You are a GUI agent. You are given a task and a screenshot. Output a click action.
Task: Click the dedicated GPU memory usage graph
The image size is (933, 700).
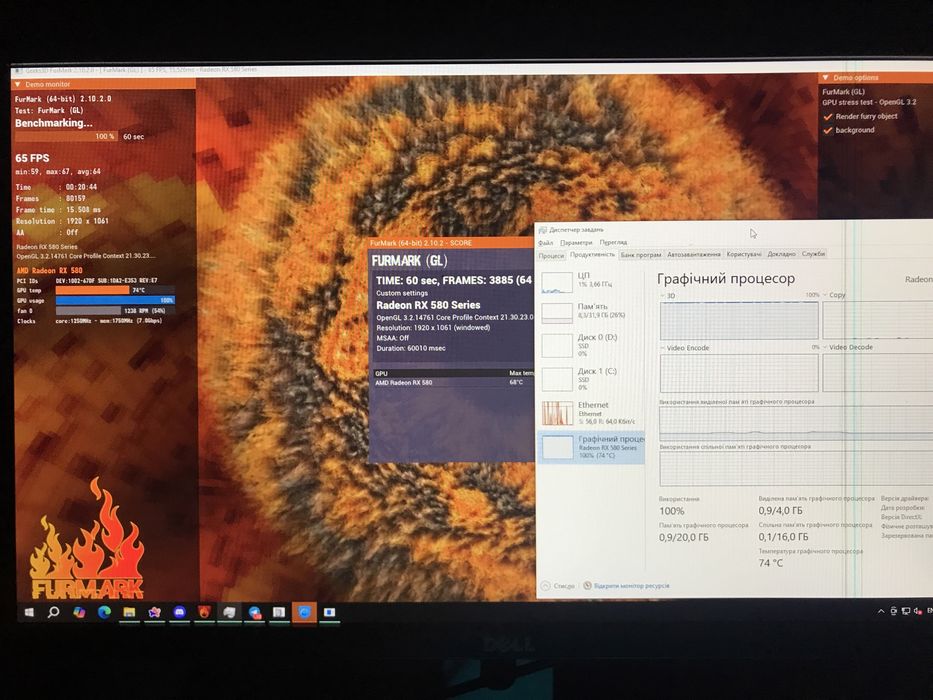tap(796, 424)
